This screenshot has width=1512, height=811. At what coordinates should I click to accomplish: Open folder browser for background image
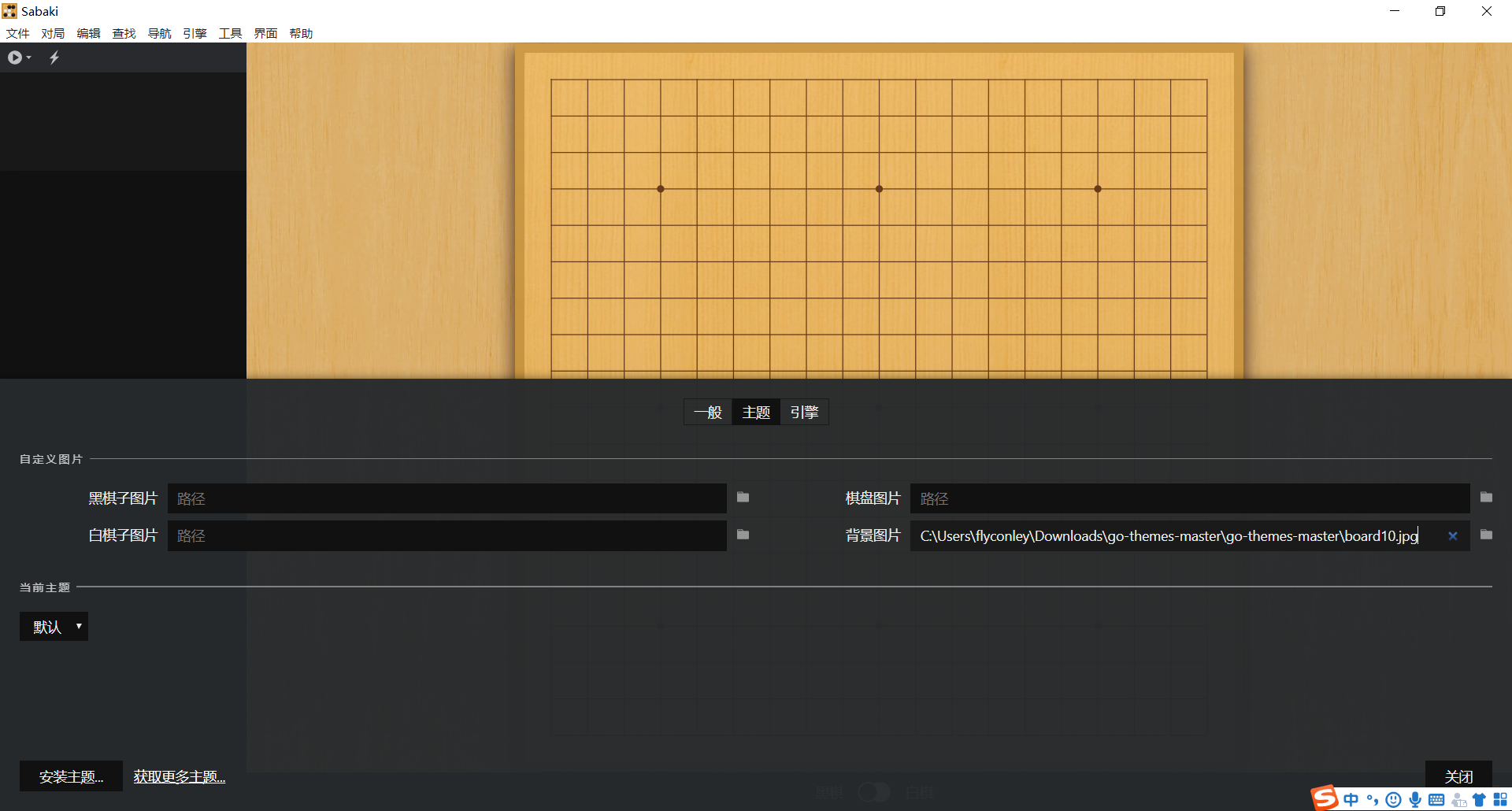click(1487, 535)
